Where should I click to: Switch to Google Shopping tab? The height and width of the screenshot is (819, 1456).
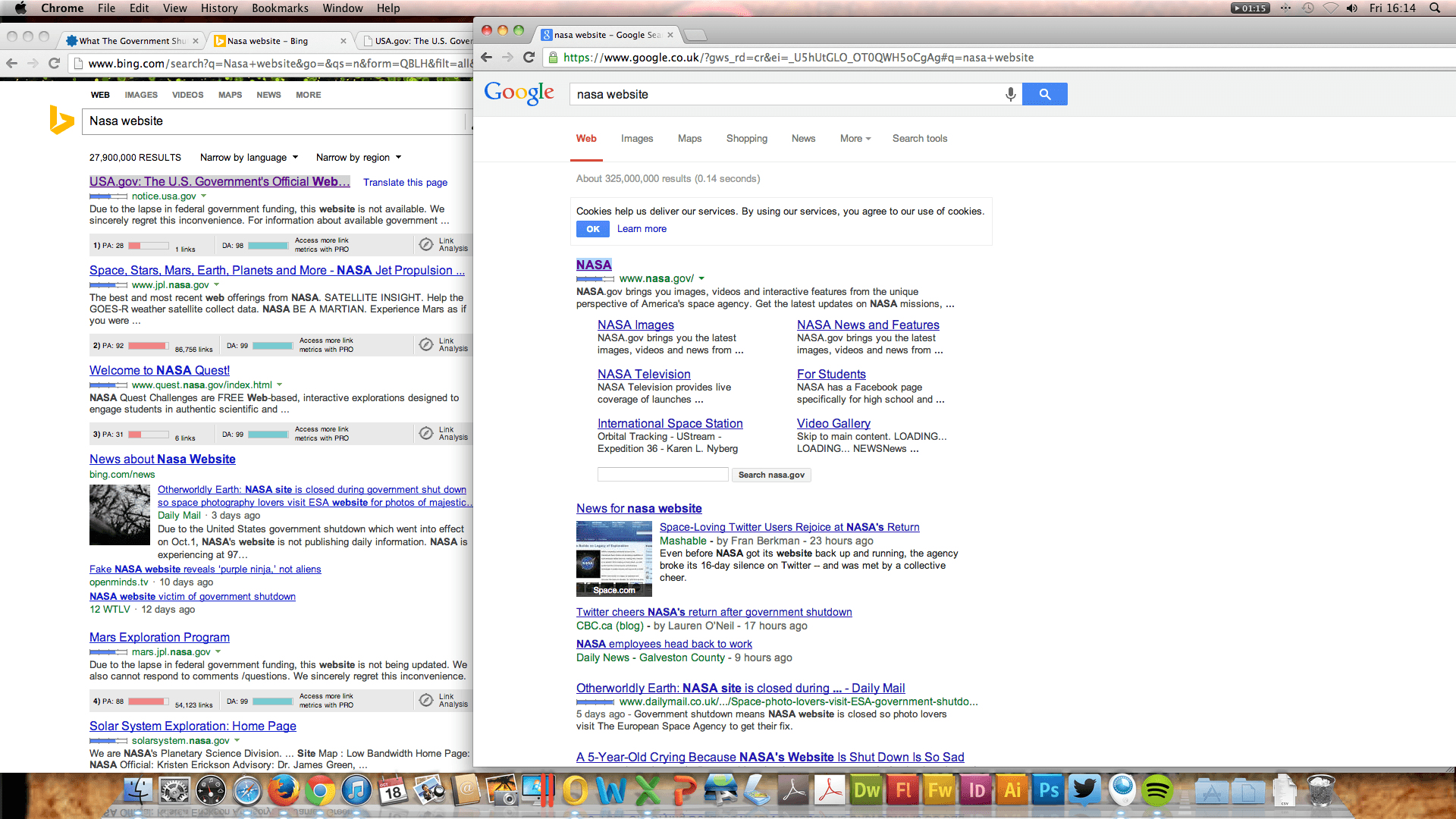tap(747, 139)
